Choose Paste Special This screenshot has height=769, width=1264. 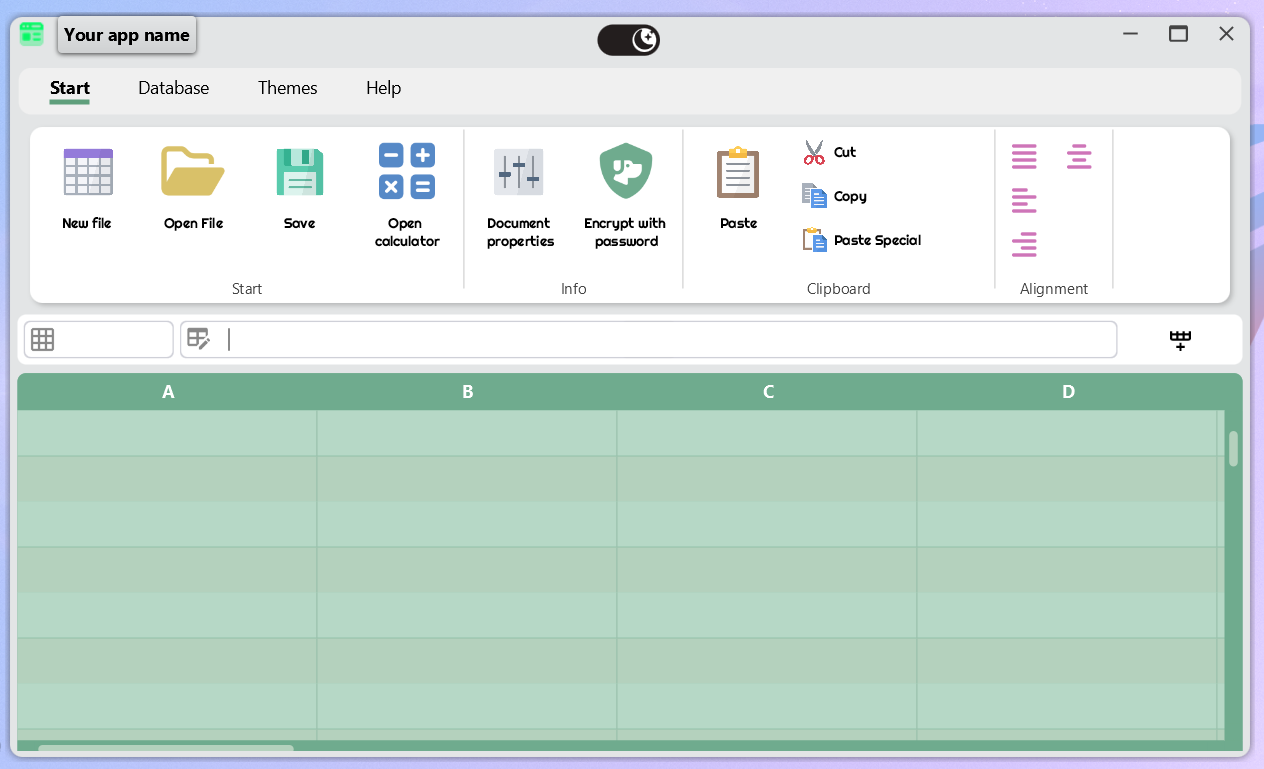pos(862,240)
